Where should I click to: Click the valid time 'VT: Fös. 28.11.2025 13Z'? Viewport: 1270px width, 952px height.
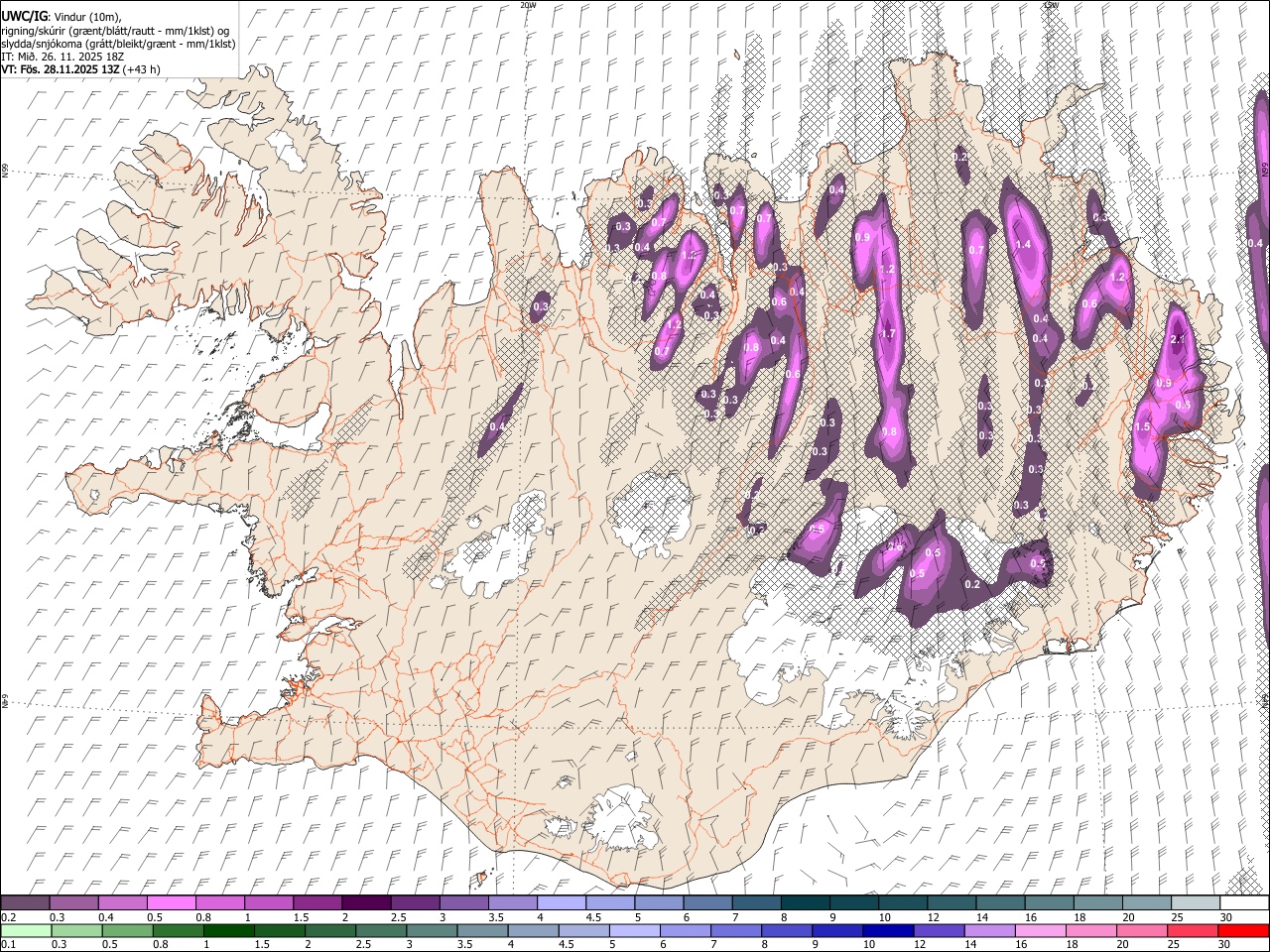coord(61,69)
